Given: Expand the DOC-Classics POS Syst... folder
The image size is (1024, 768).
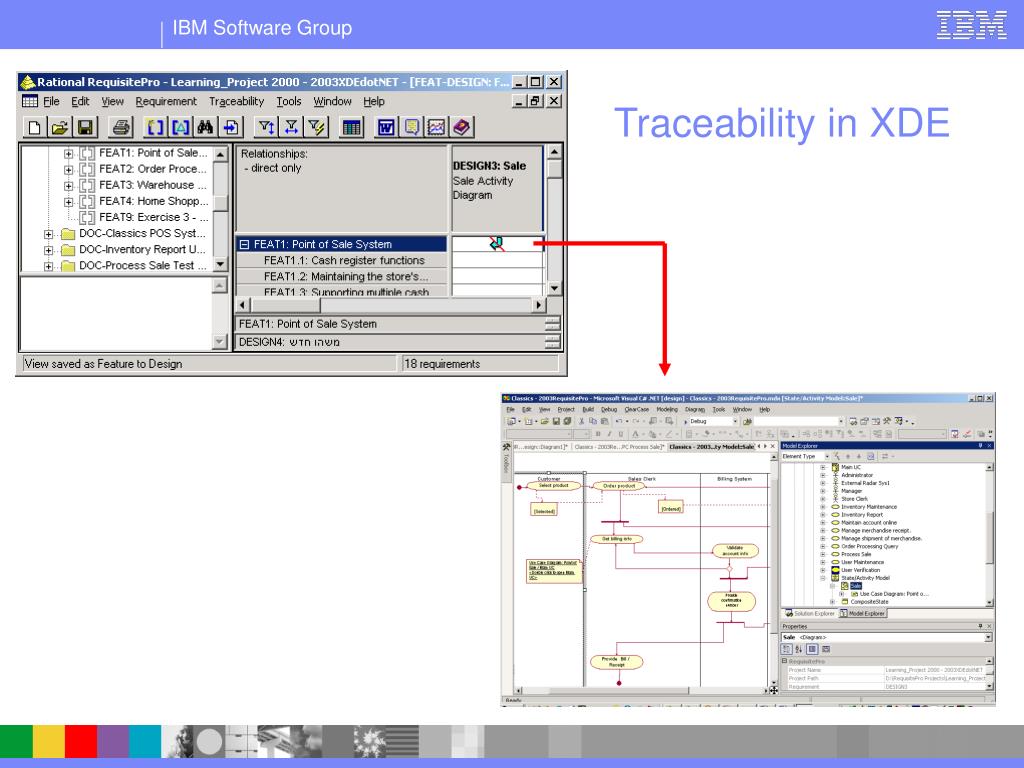Looking at the screenshot, I should 48,234.
